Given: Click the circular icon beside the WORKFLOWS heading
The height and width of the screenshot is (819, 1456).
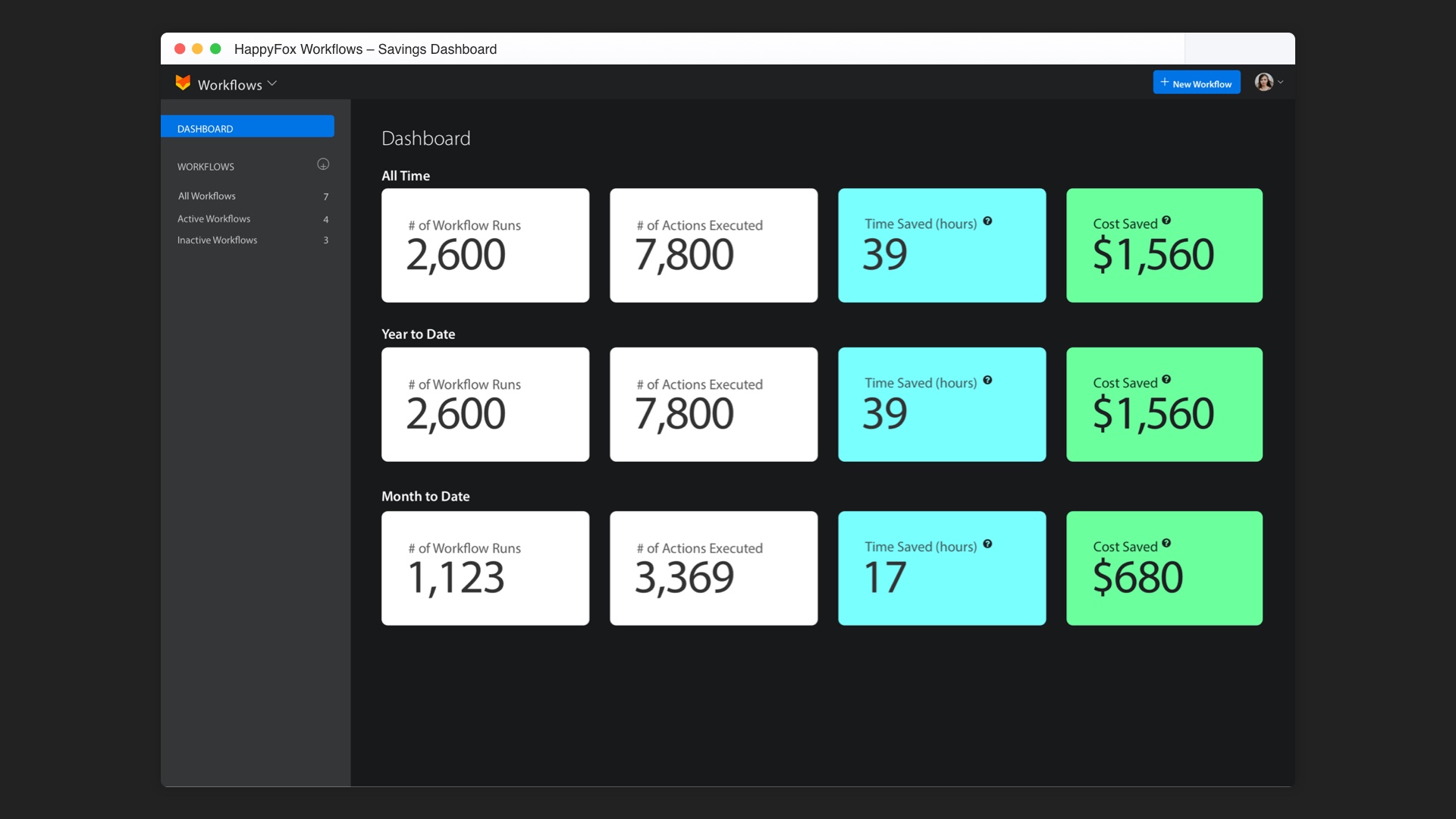Looking at the screenshot, I should coord(323,165).
